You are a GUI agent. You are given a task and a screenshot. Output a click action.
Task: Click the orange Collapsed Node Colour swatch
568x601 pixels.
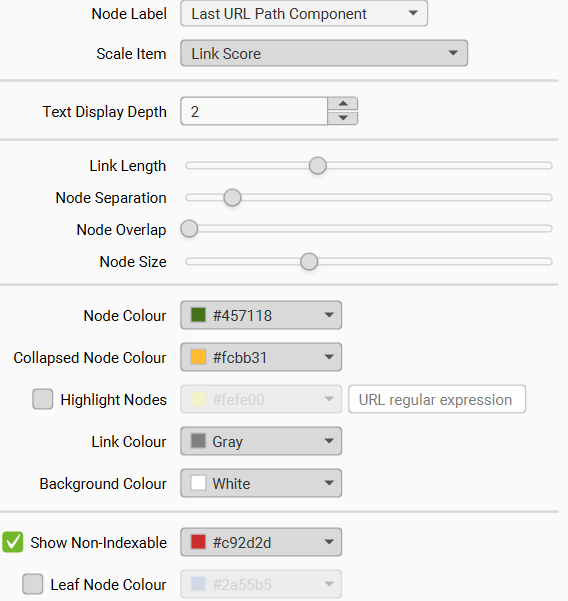pyautogui.click(x=198, y=357)
